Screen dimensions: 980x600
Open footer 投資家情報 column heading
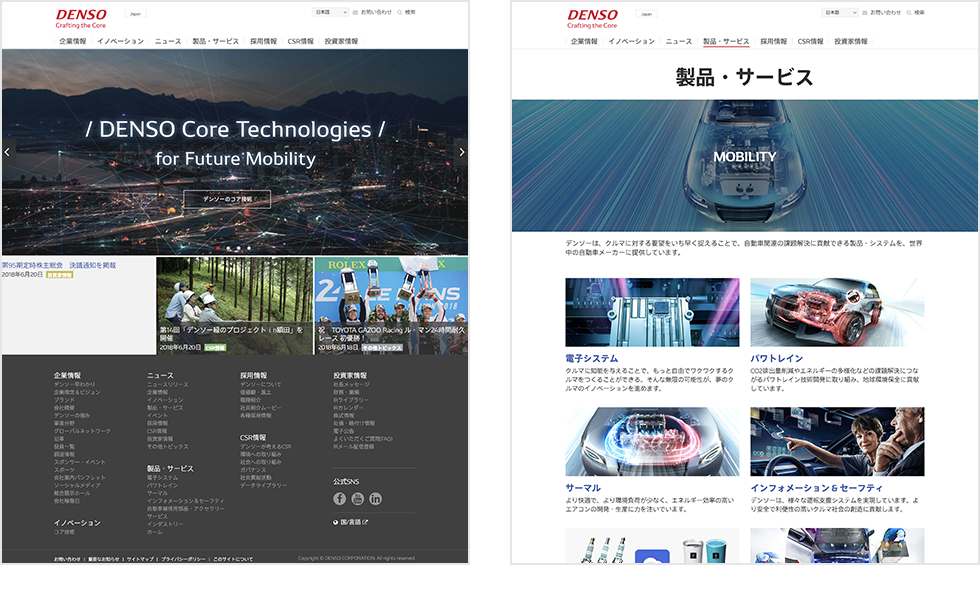[x=349, y=376]
